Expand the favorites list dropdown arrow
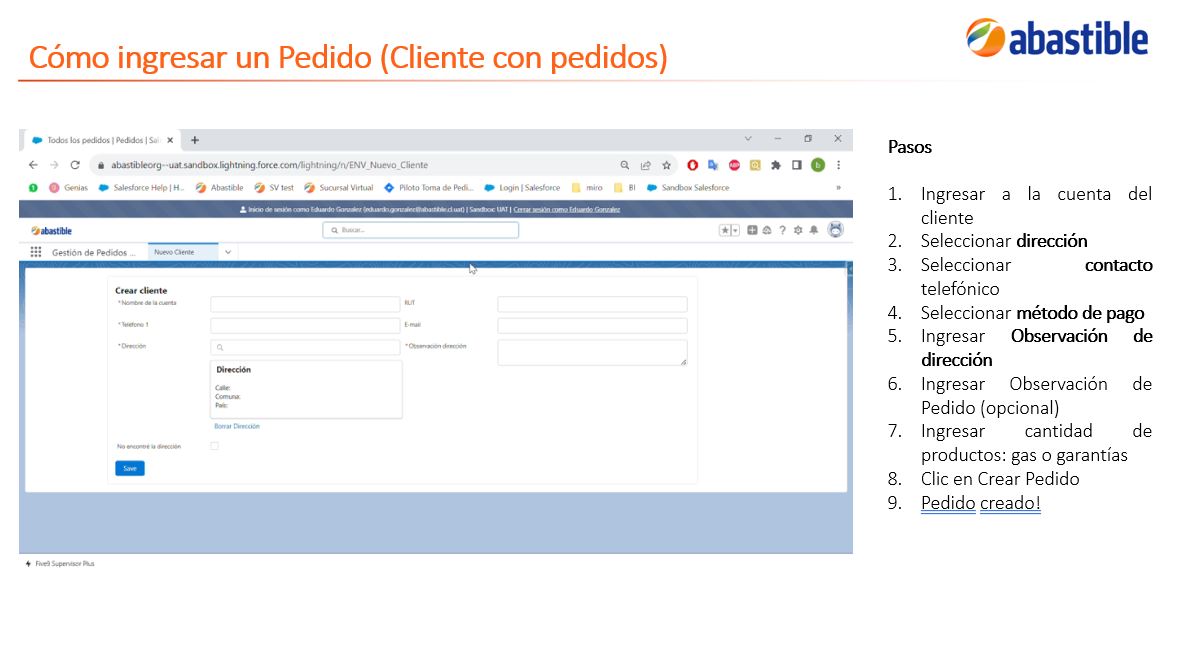The height and width of the screenshot is (659, 1179). coord(735,230)
